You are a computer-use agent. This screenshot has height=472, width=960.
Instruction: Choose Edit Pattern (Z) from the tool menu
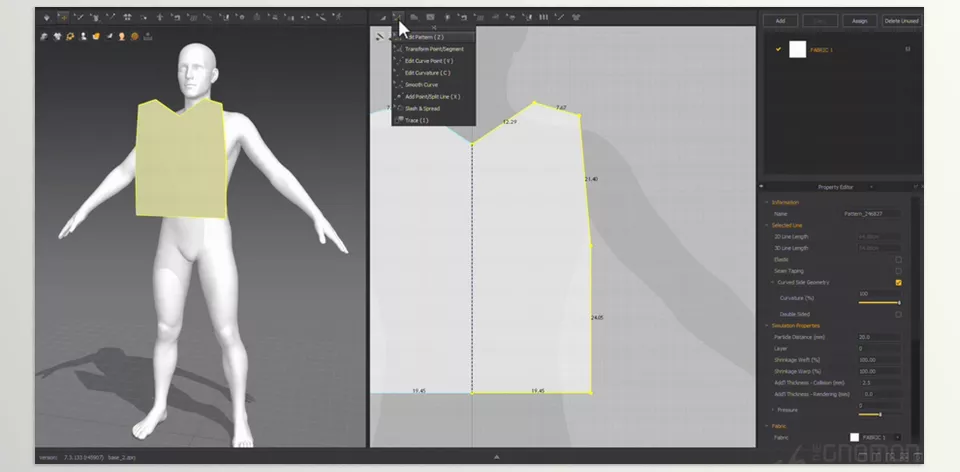coord(433,37)
